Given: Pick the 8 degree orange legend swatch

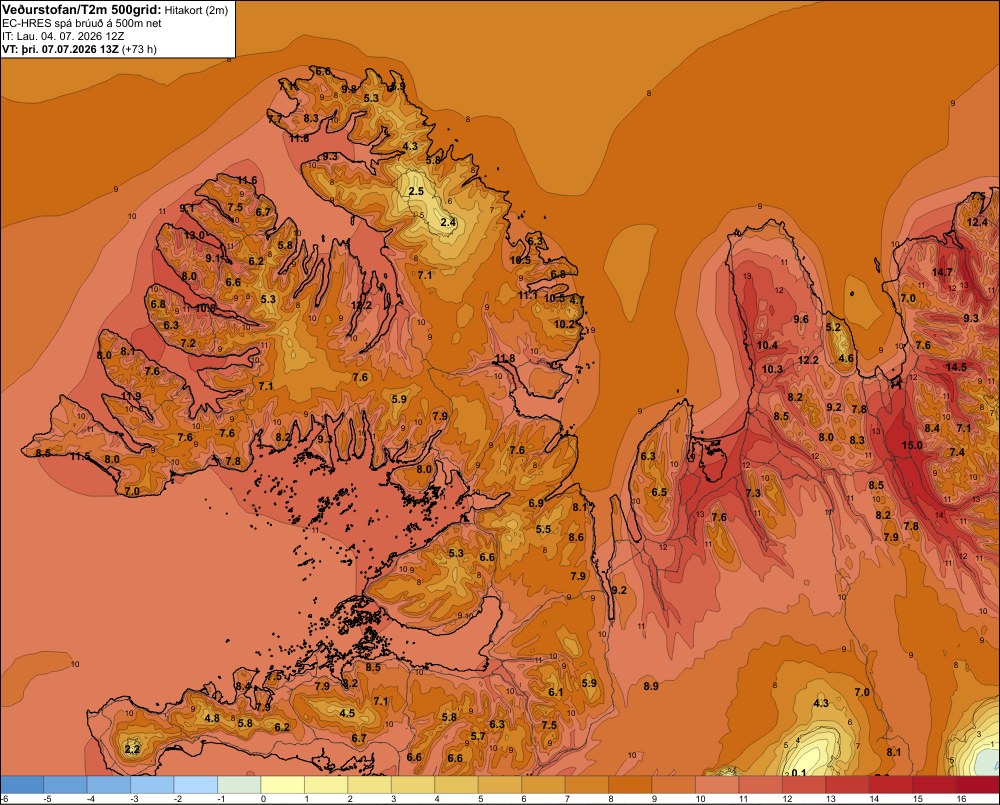Looking at the screenshot, I should pyautogui.click(x=630, y=785).
